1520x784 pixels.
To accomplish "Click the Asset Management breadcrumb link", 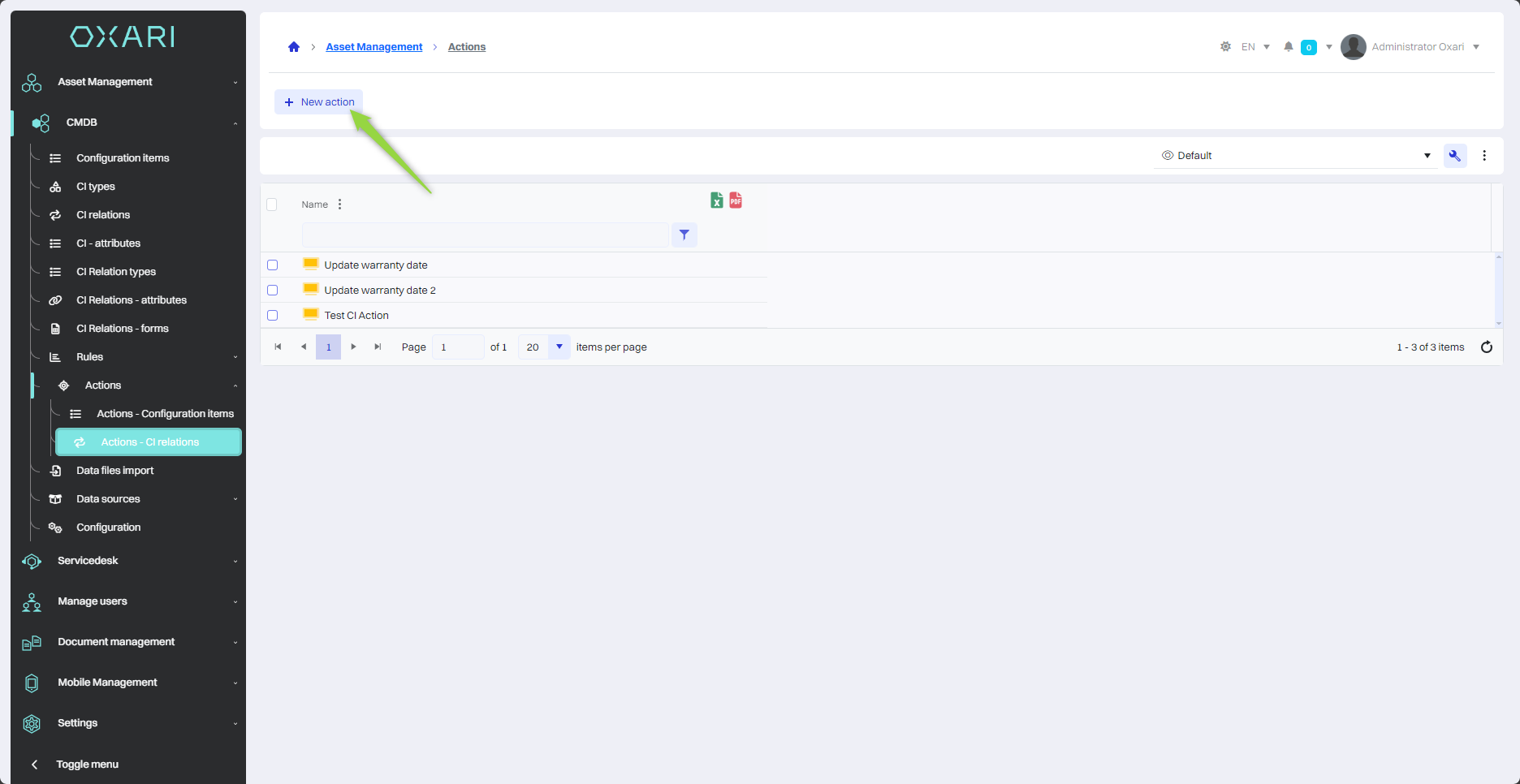I will [x=374, y=47].
